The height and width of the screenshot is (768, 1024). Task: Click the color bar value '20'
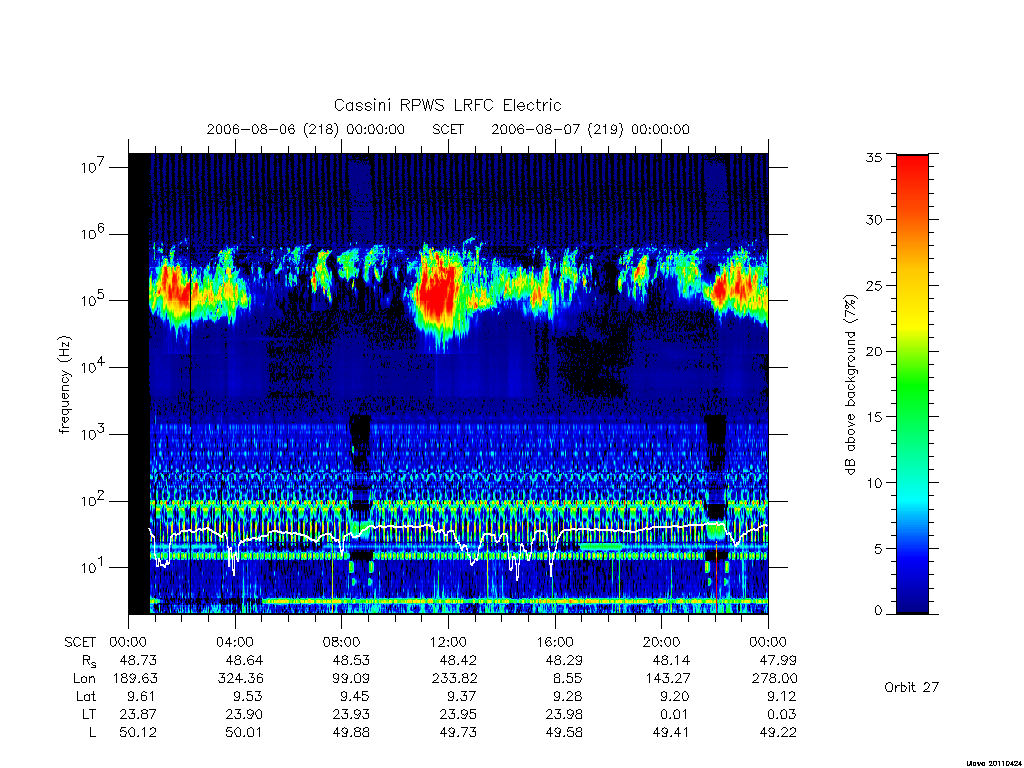[x=874, y=351]
